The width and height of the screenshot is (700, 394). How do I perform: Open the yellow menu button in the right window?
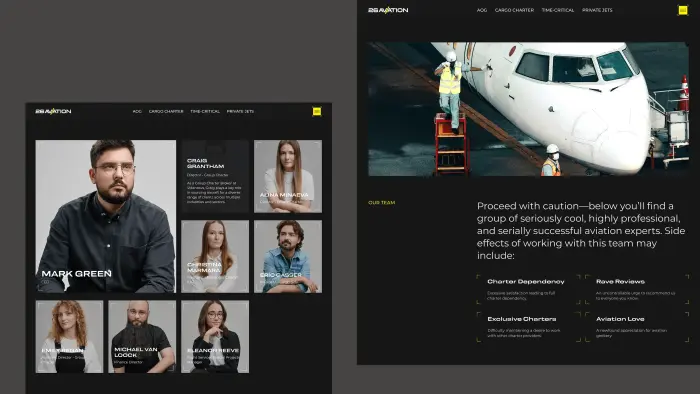(x=683, y=10)
